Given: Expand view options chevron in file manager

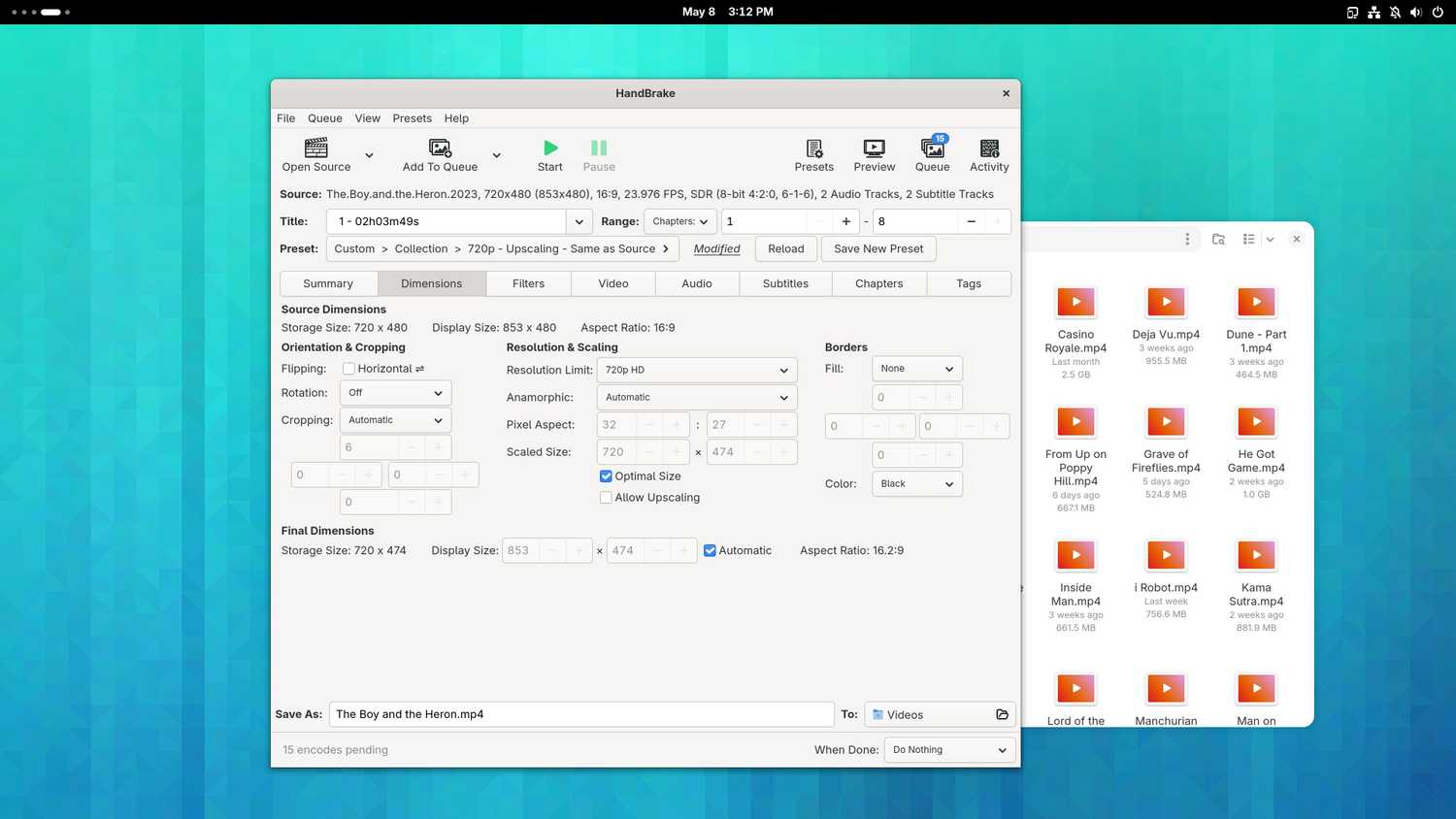Looking at the screenshot, I should pyautogui.click(x=1270, y=239).
